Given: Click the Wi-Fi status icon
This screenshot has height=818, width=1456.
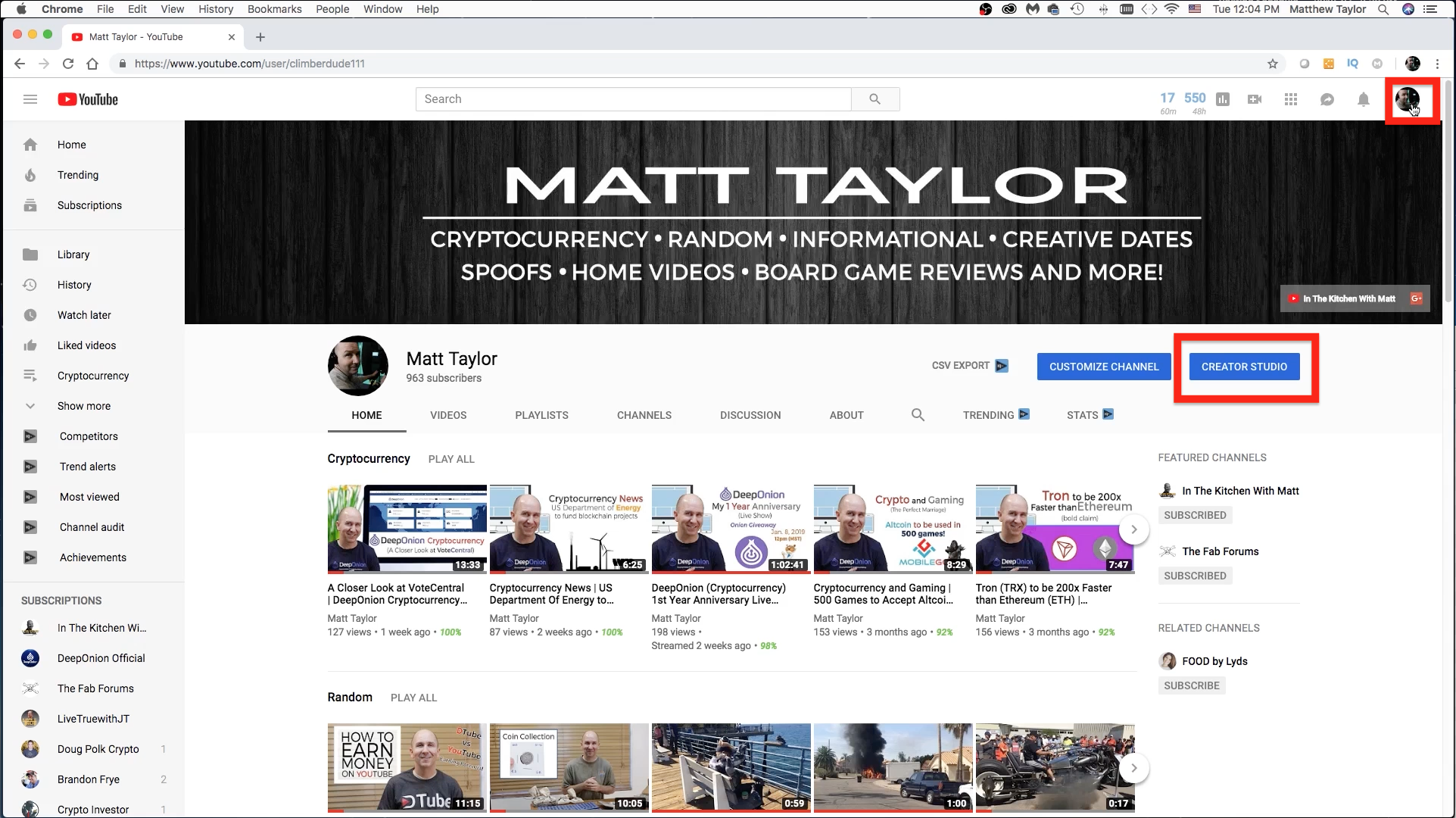Looking at the screenshot, I should point(1172,9).
